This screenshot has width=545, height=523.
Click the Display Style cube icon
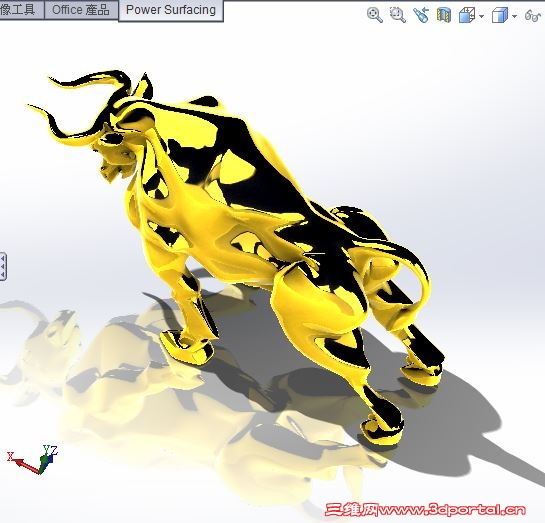(500, 16)
